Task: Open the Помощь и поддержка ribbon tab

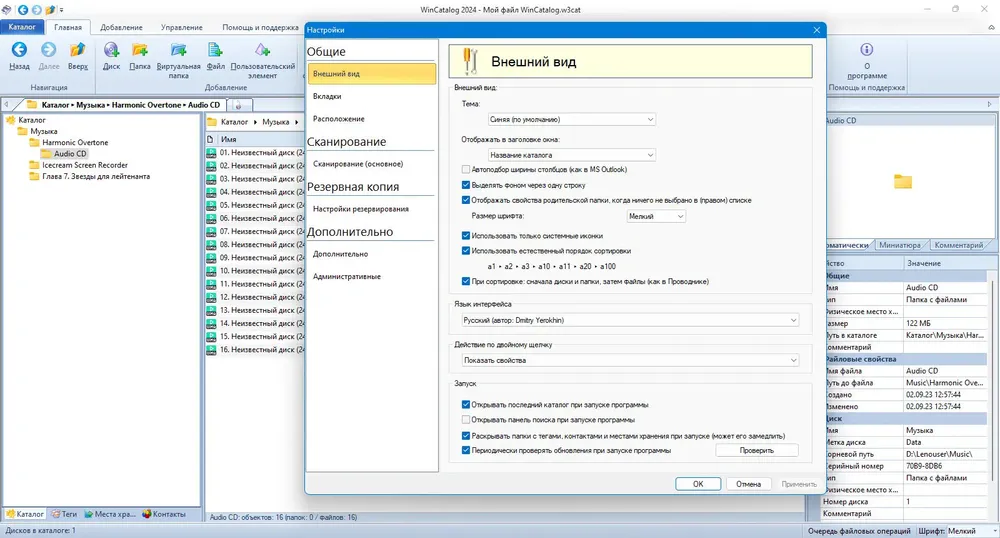Action: [260, 27]
